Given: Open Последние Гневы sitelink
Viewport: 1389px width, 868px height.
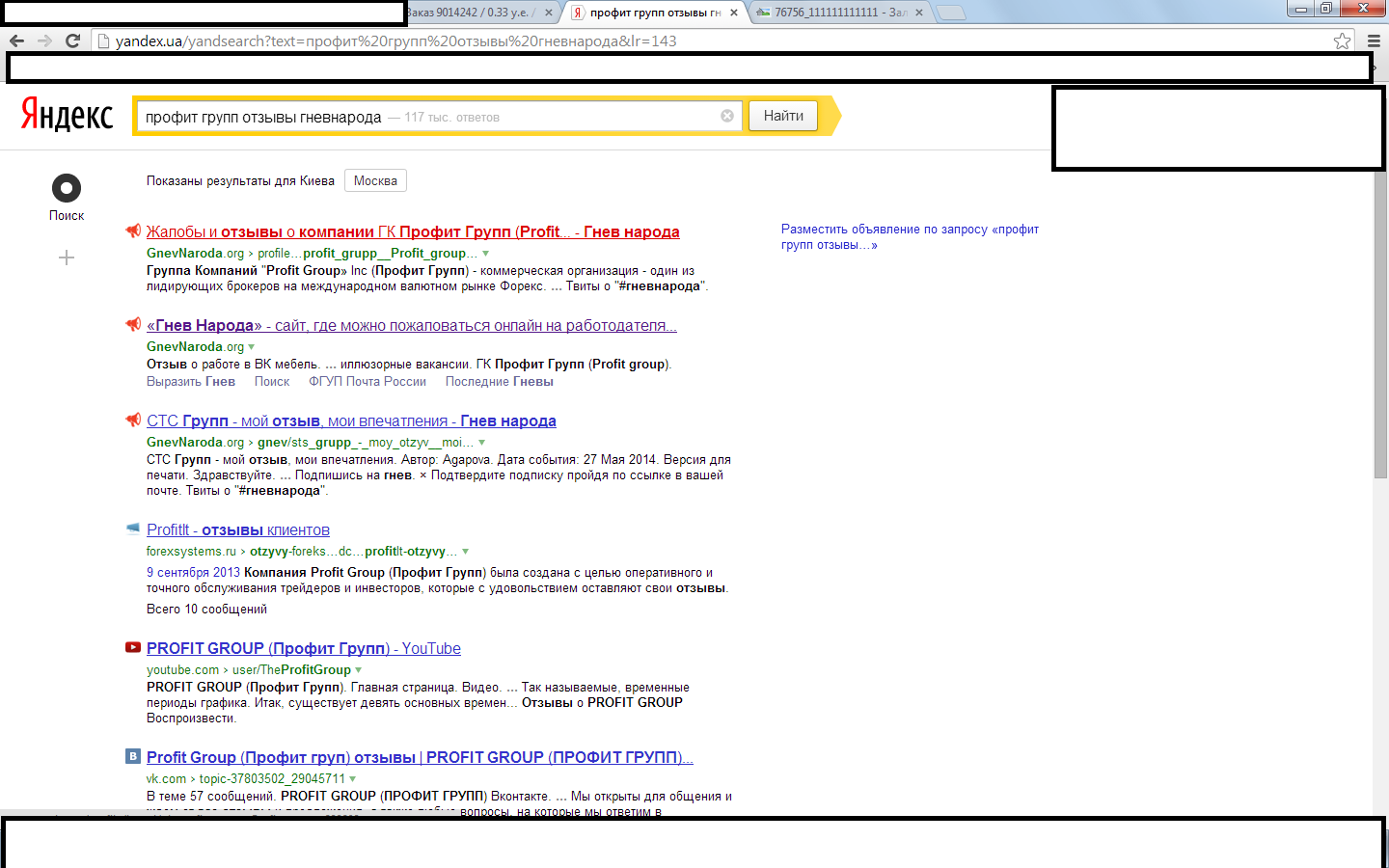Looking at the screenshot, I should pyautogui.click(x=500, y=381).
